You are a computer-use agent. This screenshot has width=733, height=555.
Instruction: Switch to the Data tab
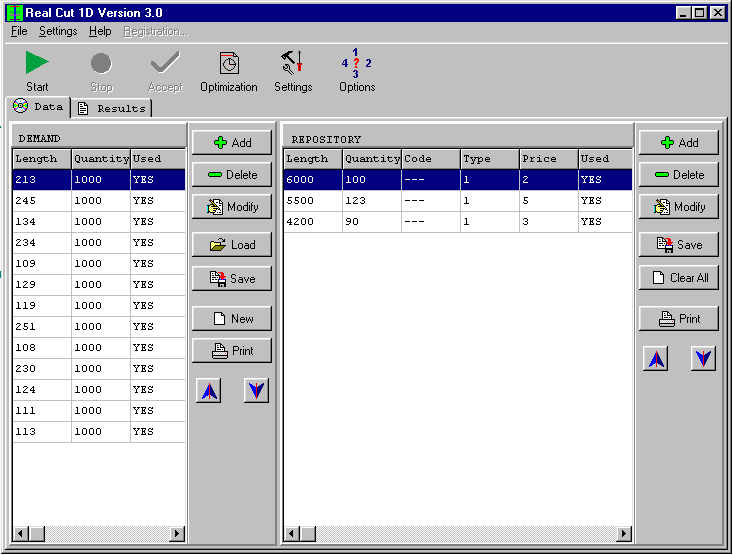[38, 107]
